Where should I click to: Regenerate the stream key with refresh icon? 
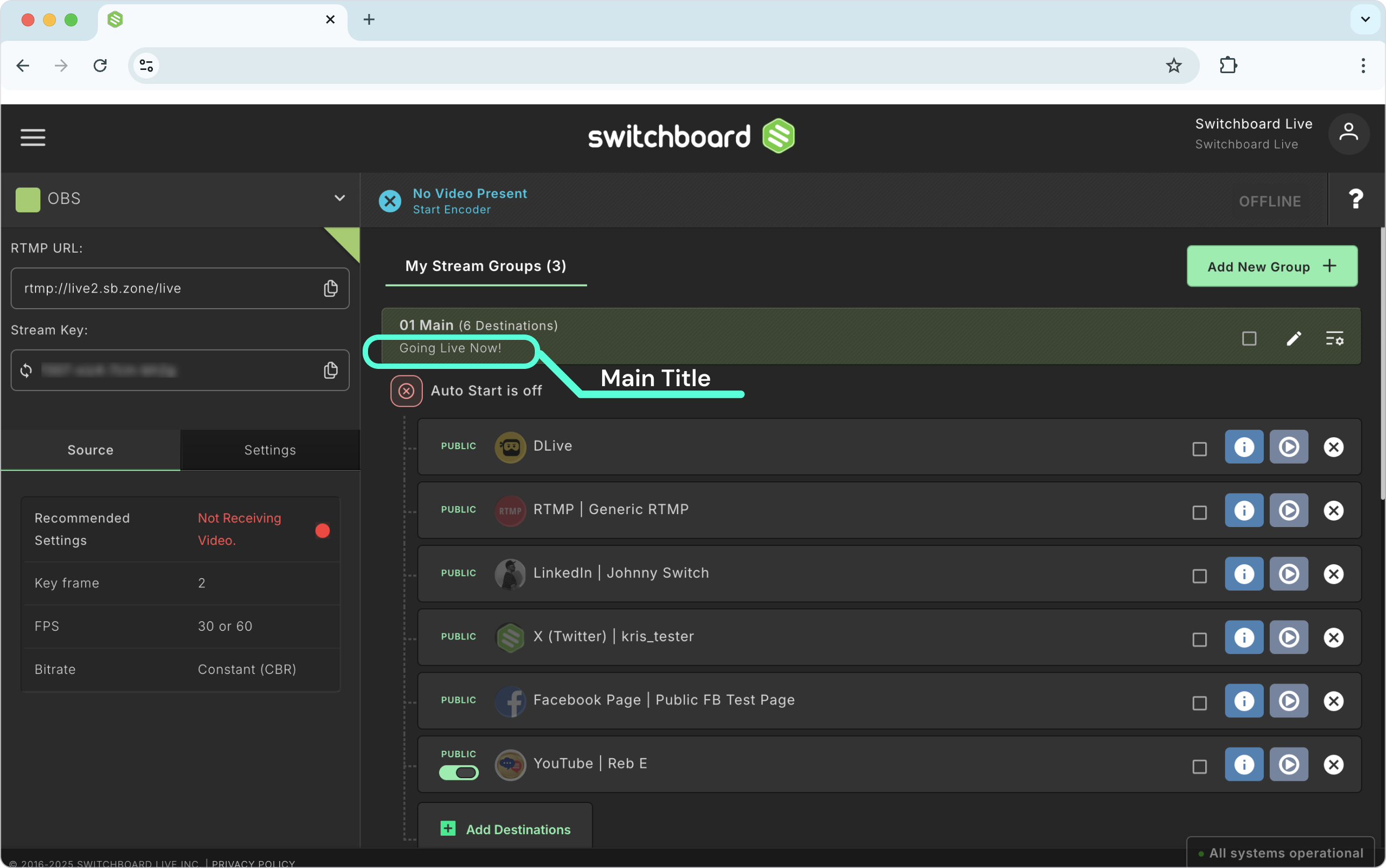coord(26,371)
